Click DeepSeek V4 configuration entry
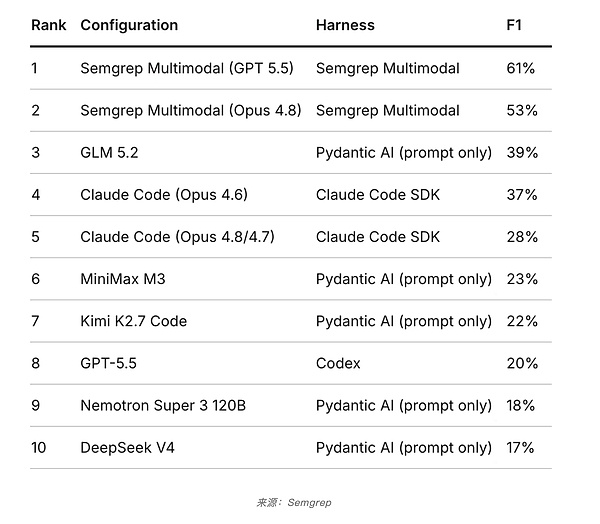Screen dimensions: 600x524 127,447
